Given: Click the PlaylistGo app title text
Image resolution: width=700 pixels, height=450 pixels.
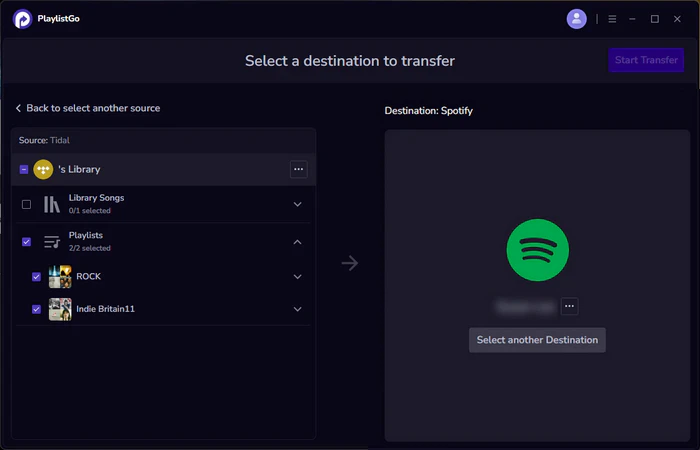Looking at the screenshot, I should point(58,19).
